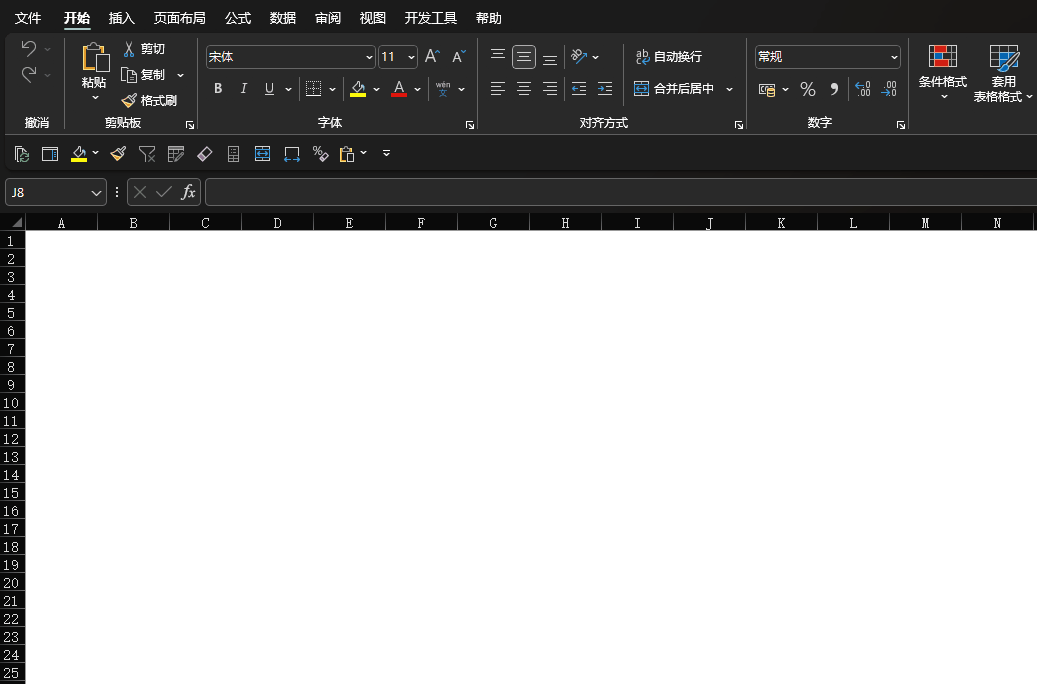The width and height of the screenshot is (1037, 684).
Task: Open Alignment group dialog launcher
Action: click(x=739, y=125)
